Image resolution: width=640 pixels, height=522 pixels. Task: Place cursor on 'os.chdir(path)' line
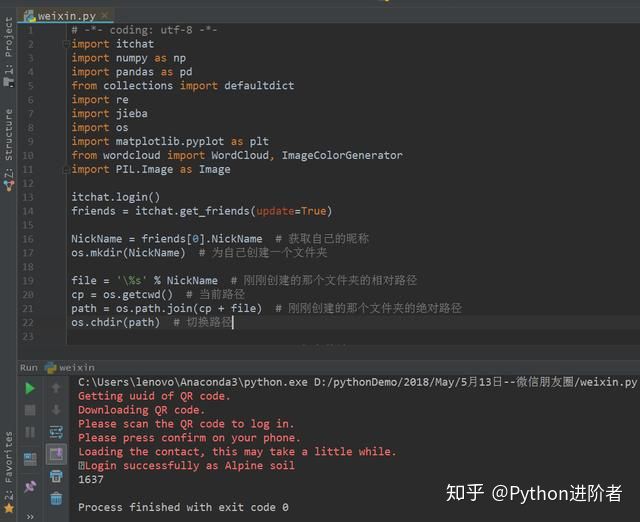click(x=116, y=322)
